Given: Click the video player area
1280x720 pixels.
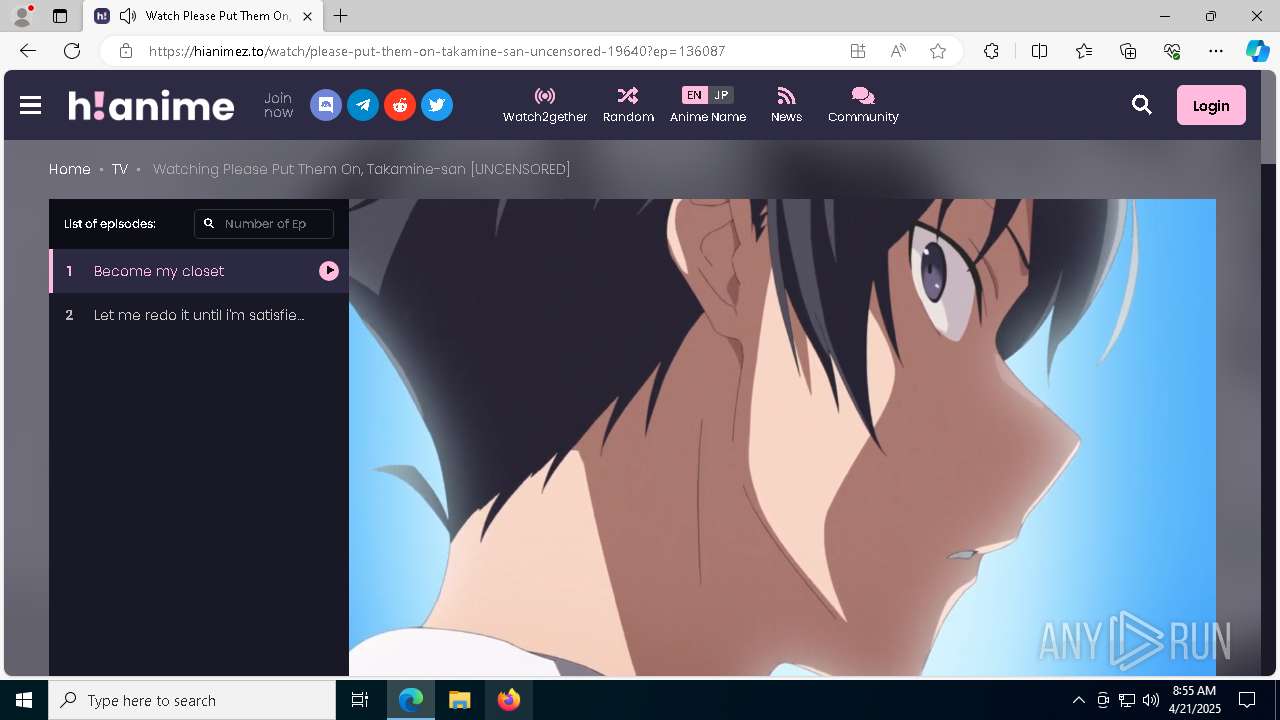Looking at the screenshot, I should point(782,437).
